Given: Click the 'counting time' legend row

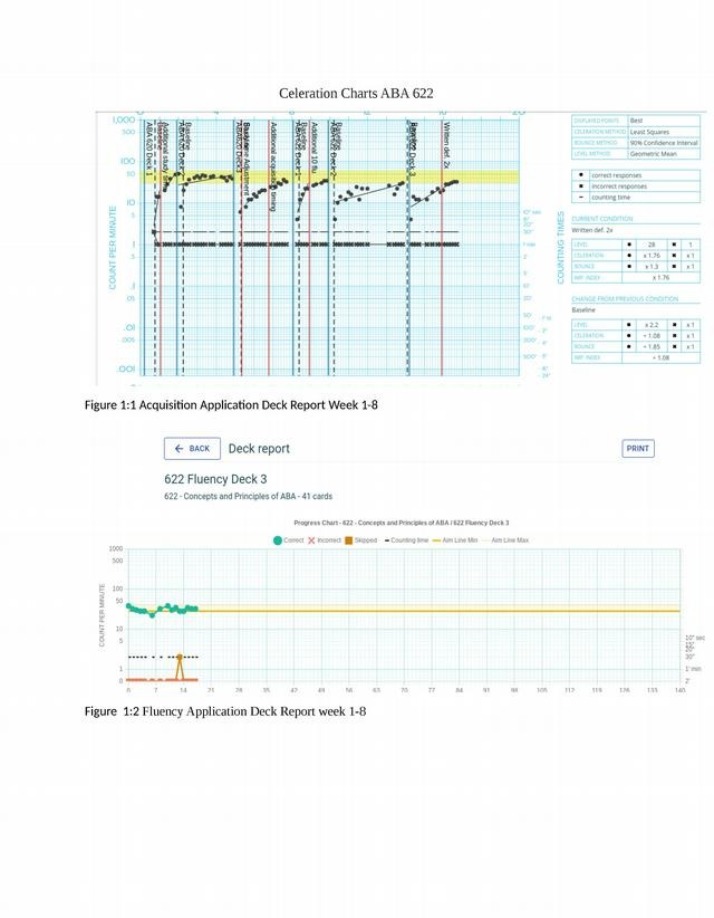Looking at the screenshot, I should [x=636, y=197].
